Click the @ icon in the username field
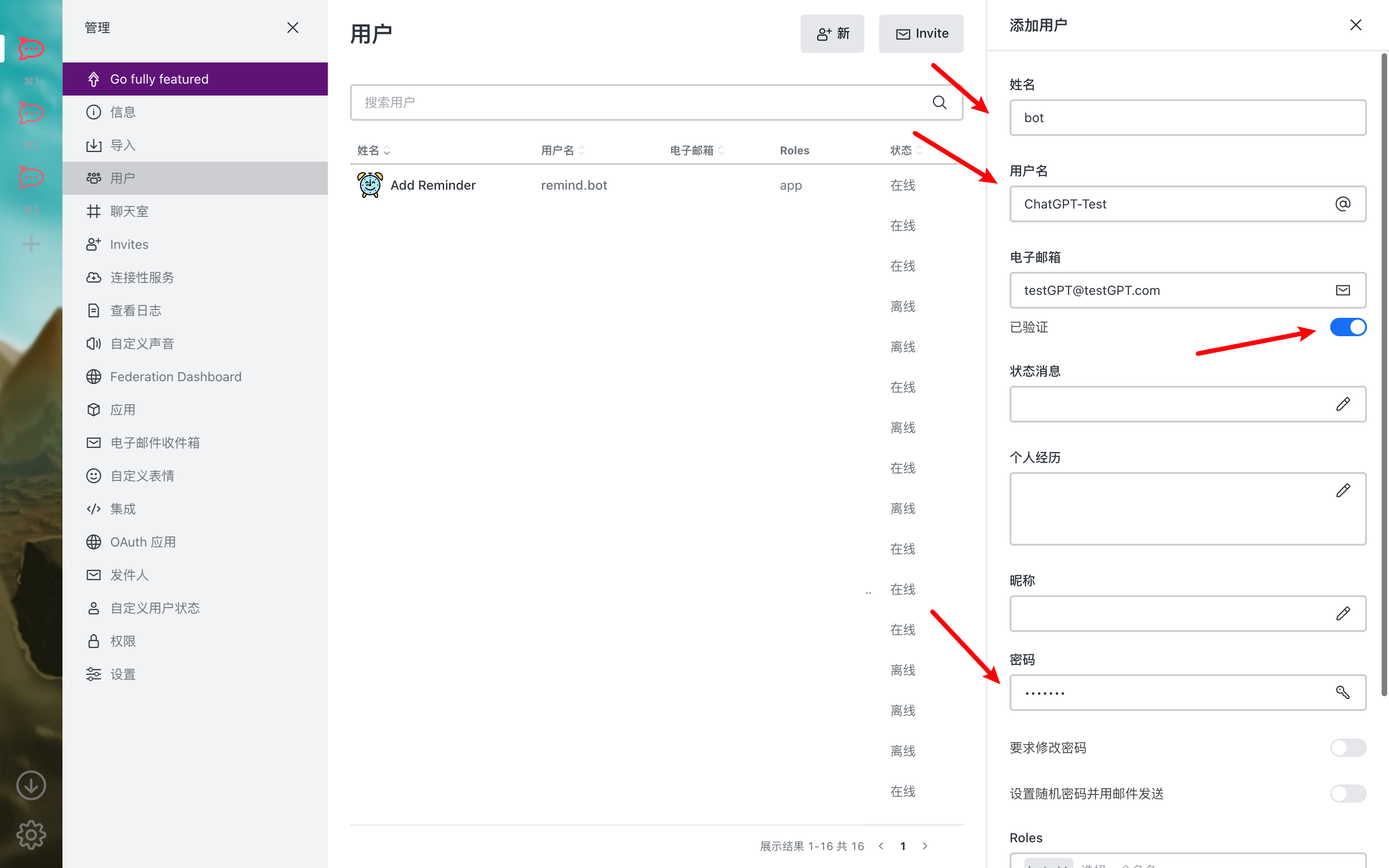This screenshot has width=1389, height=868. 1343,204
